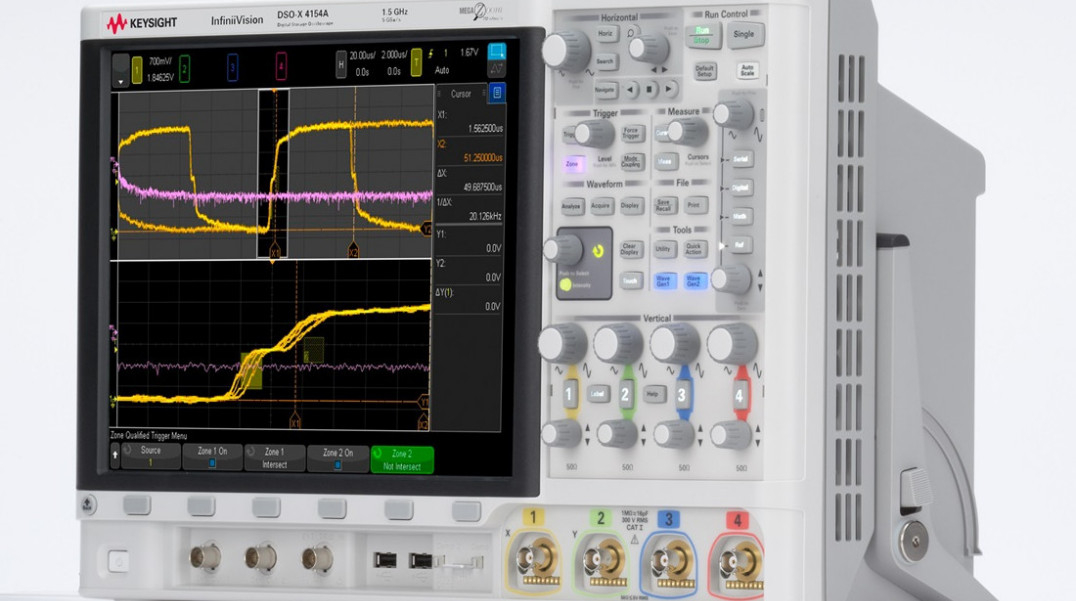Viewport: 1076px width, 601px height.
Task: Toggle the blue channel 3 vertical button
Action: click(681, 394)
